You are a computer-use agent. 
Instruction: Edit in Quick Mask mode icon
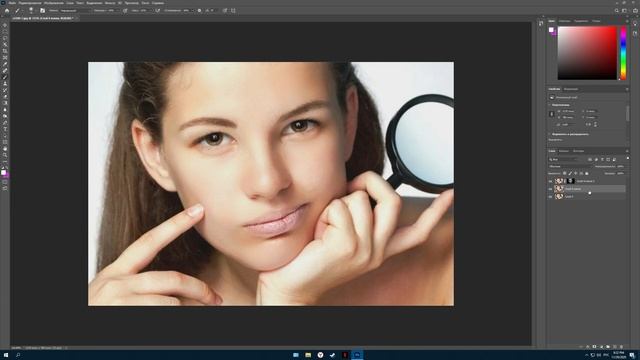tap(5, 182)
